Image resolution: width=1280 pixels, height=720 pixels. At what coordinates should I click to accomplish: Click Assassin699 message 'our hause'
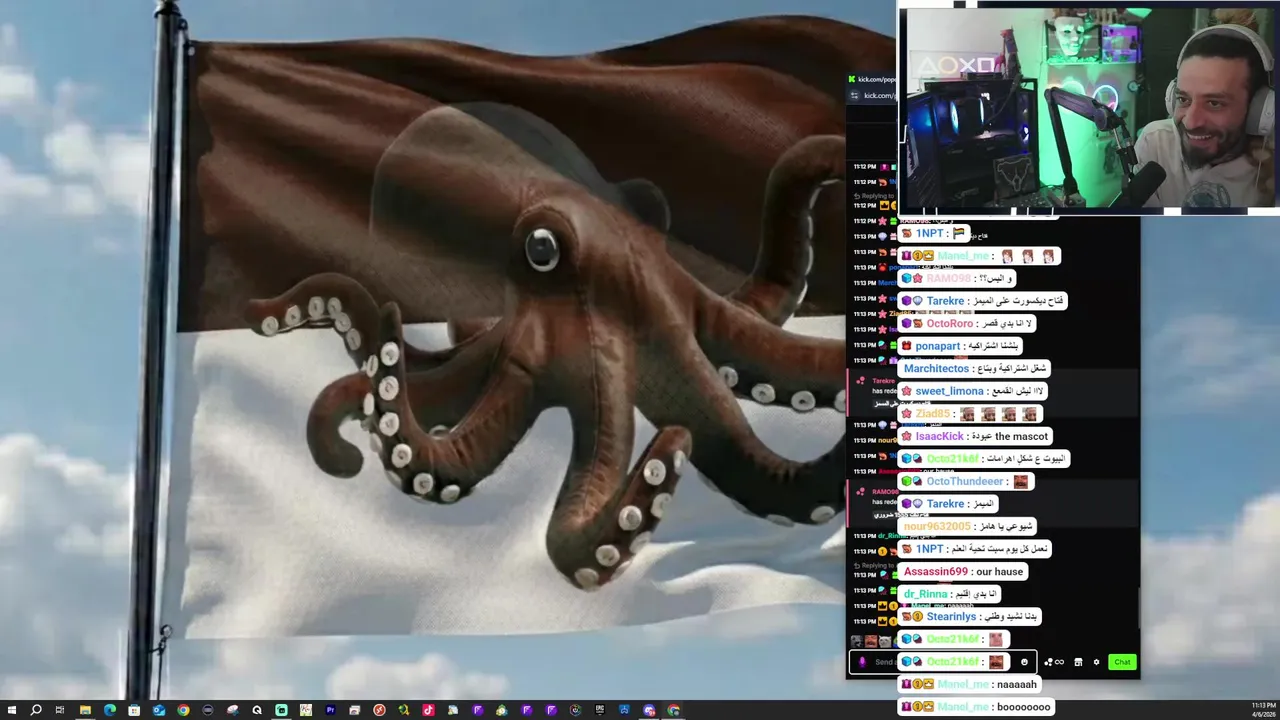click(x=963, y=571)
